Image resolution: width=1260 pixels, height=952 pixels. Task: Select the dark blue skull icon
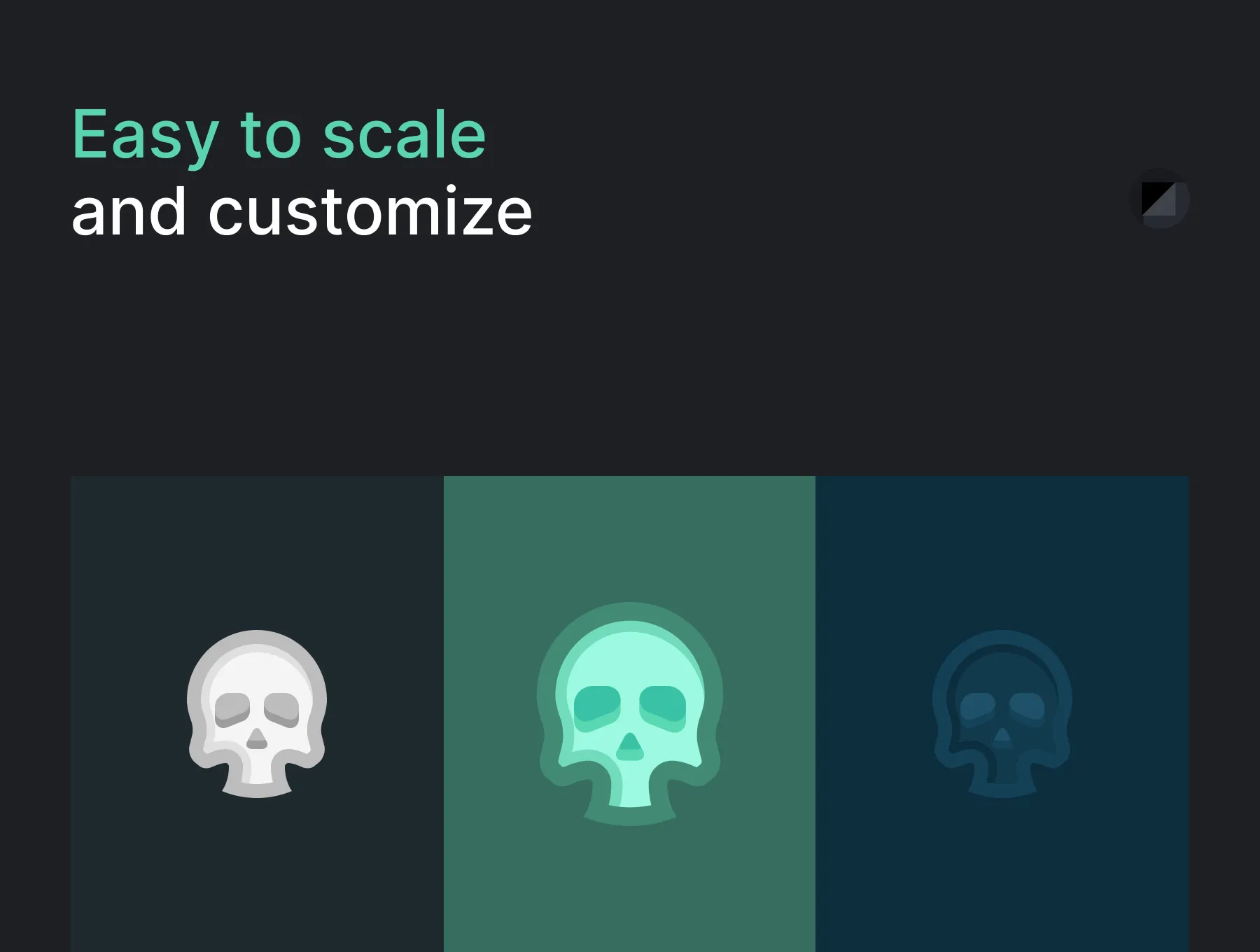1002,714
